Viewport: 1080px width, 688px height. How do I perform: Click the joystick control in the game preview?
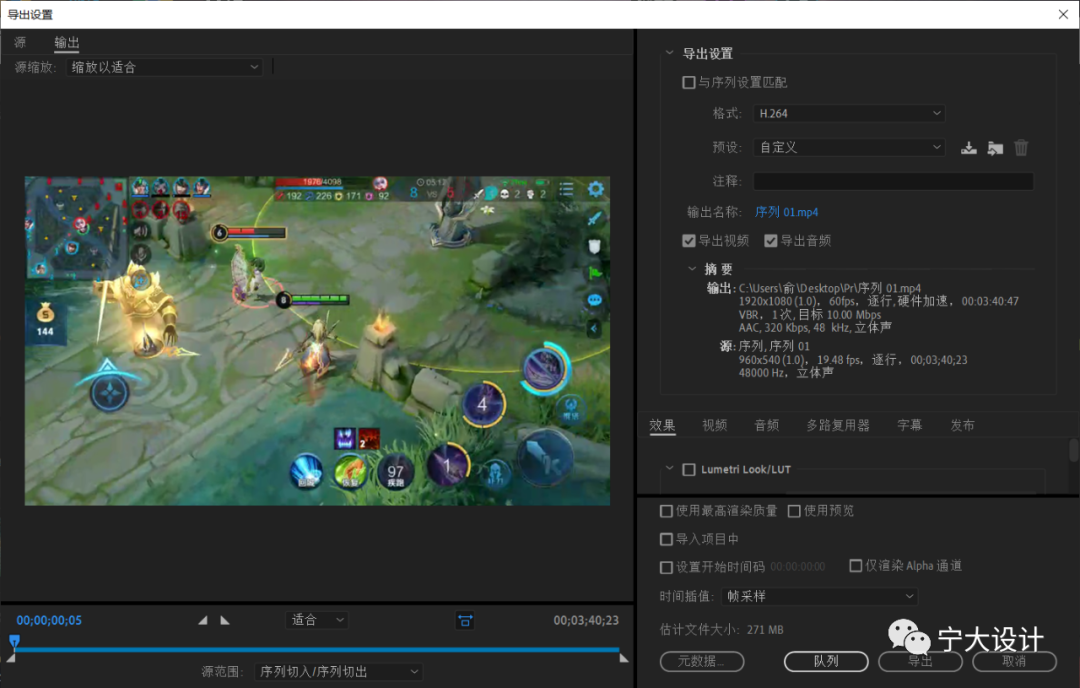click(x=110, y=393)
